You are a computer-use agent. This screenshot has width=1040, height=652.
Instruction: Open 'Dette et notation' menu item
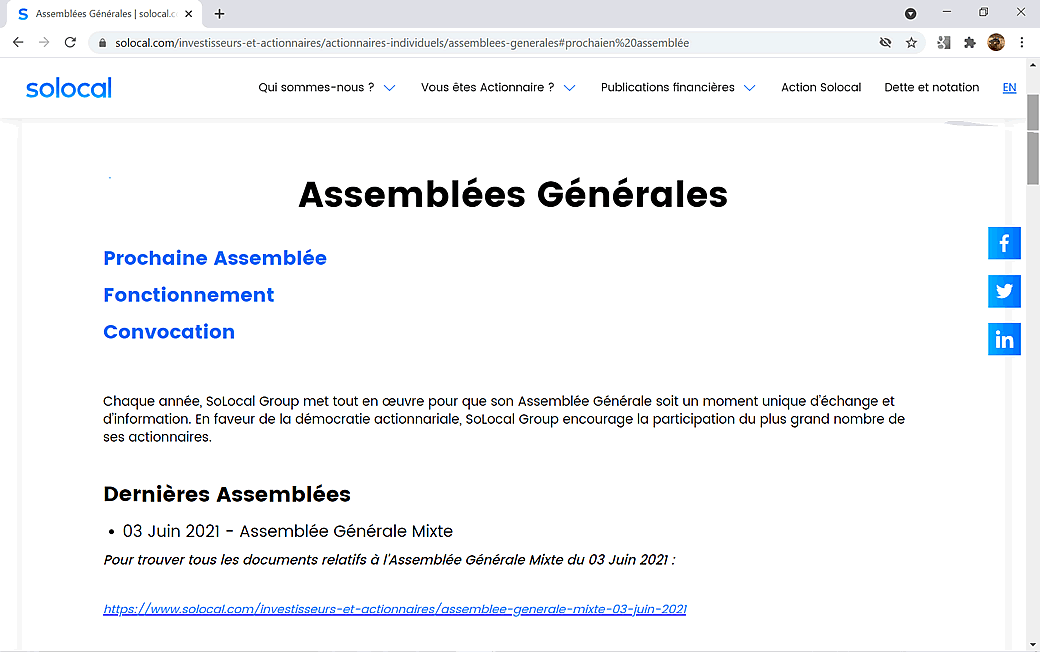(931, 88)
